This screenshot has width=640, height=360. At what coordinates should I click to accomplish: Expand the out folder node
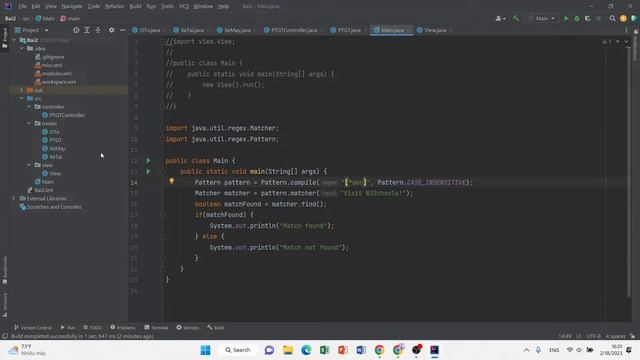pyautogui.click(x=22, y=90)
